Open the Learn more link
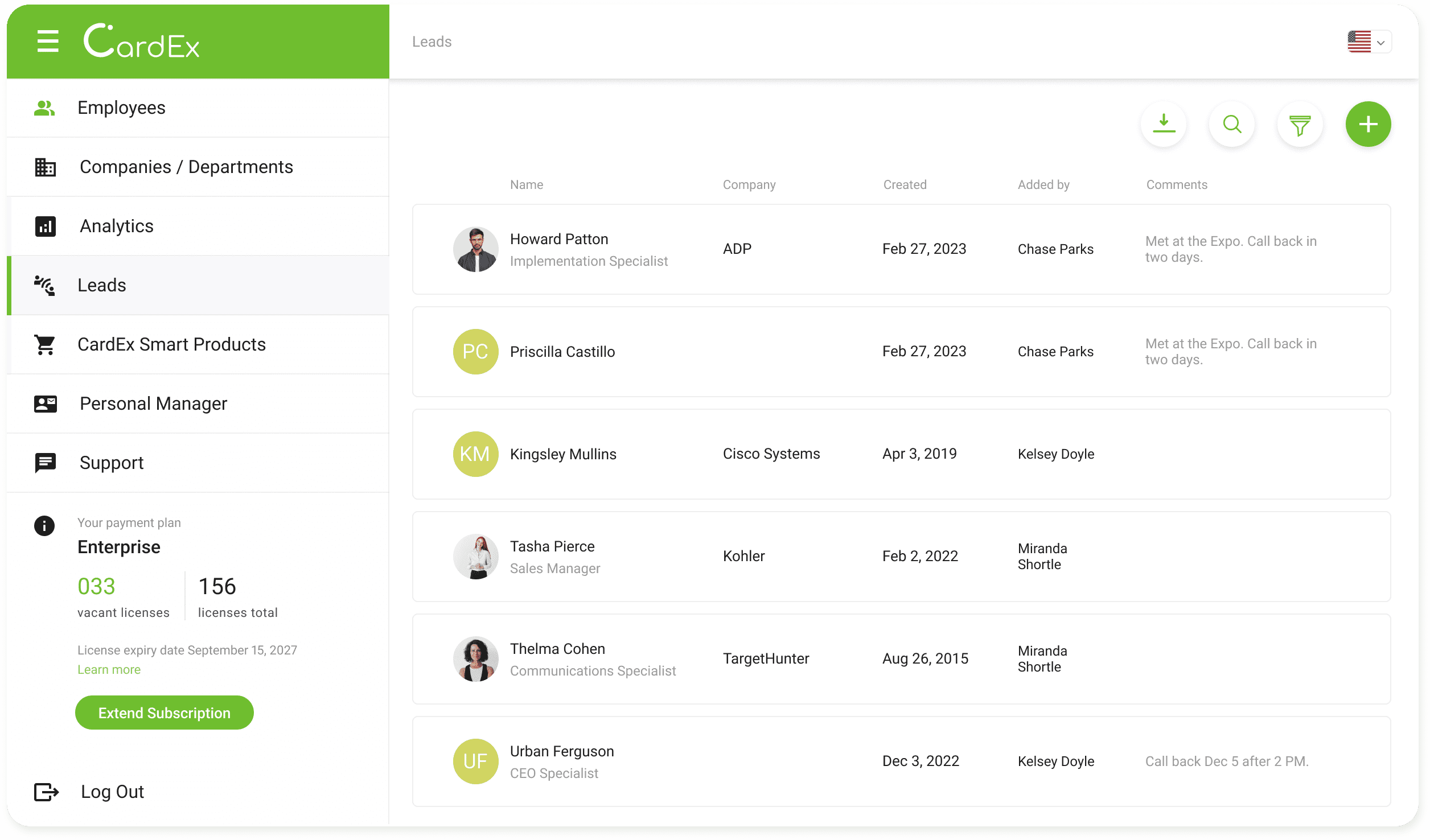This screenshot has height=840, width=1430. 108,669
